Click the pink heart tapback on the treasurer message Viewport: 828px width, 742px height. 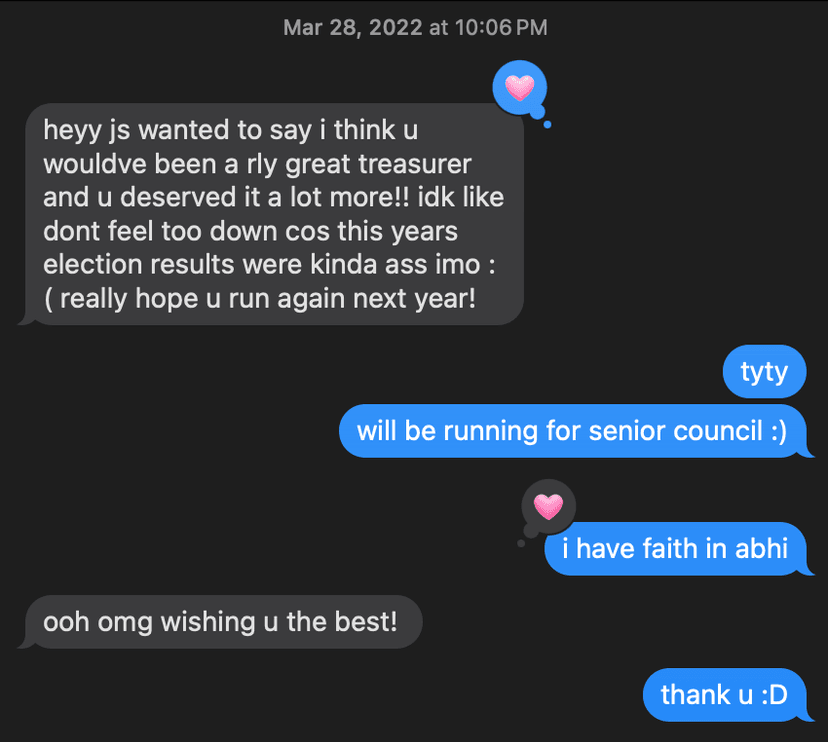520,88
